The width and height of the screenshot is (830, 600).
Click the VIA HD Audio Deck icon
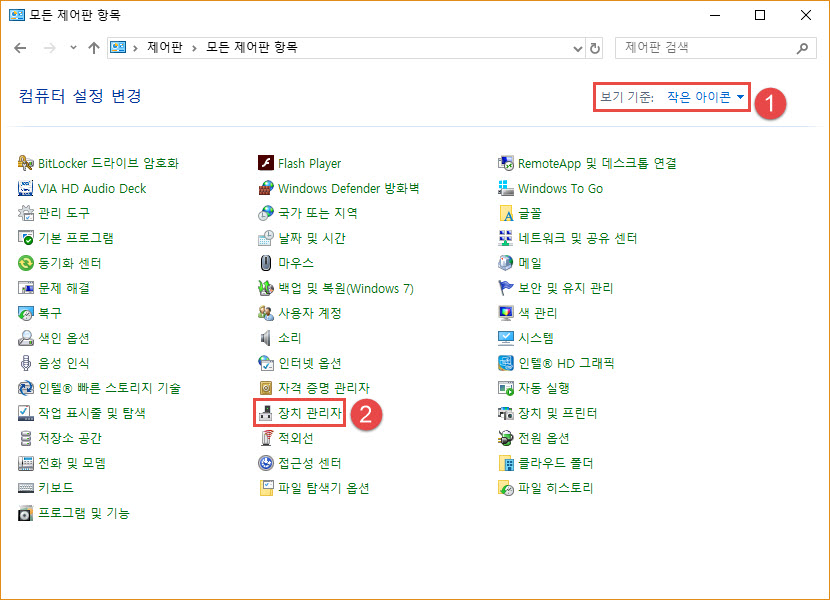click(25, 188)
